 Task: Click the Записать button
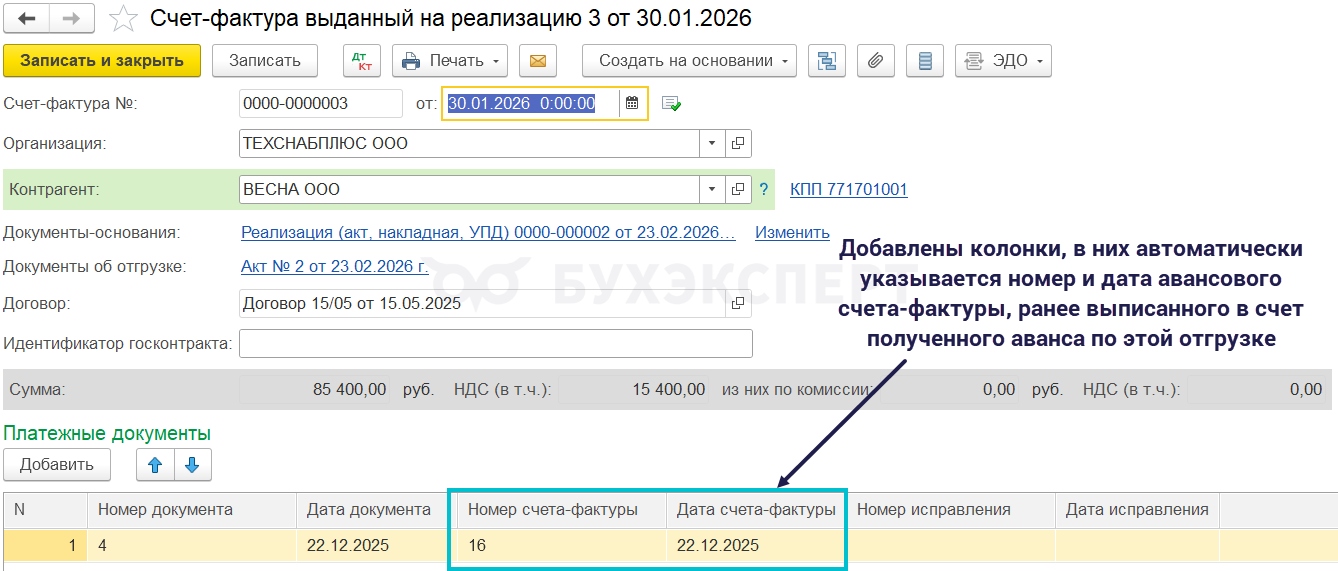coord(265,60)
